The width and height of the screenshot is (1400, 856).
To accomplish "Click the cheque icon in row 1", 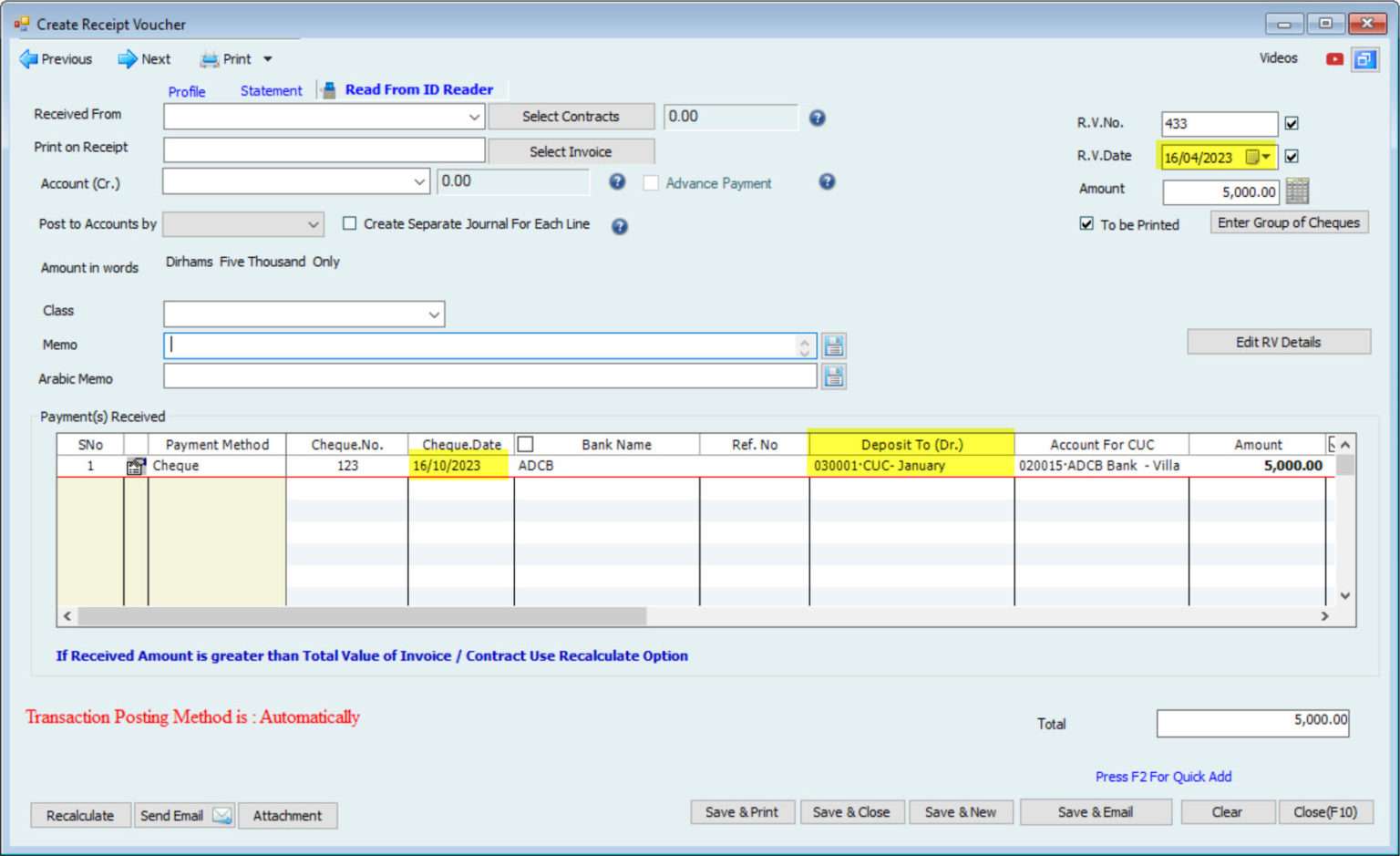I will tap(136, 467).
